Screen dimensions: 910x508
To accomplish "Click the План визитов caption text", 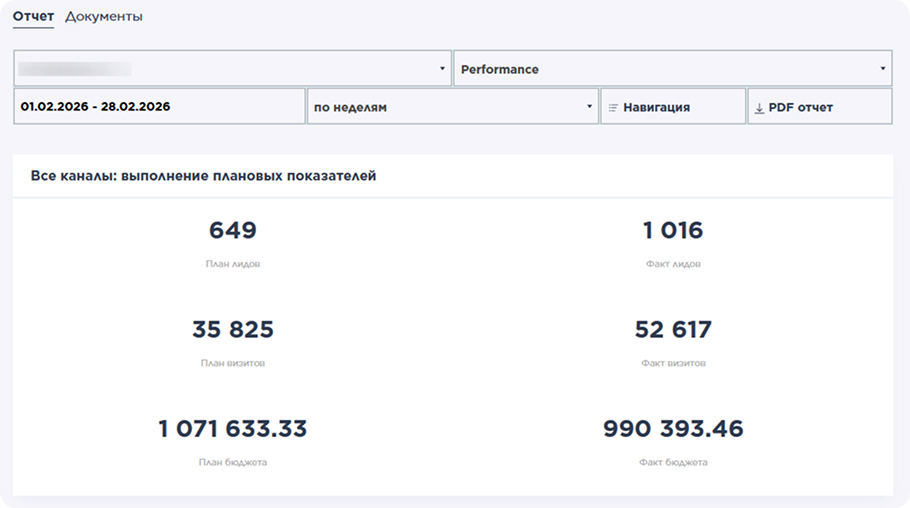I will point(233,363).
